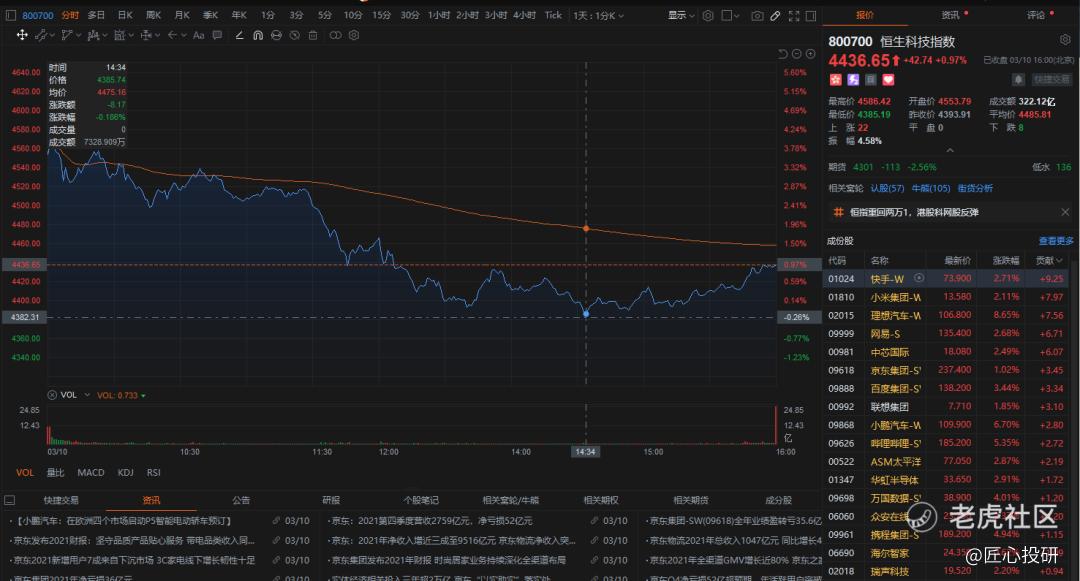Open the Aa text annotation tool
Viewport: 1080px width, 581px height.
pos(198,35)
